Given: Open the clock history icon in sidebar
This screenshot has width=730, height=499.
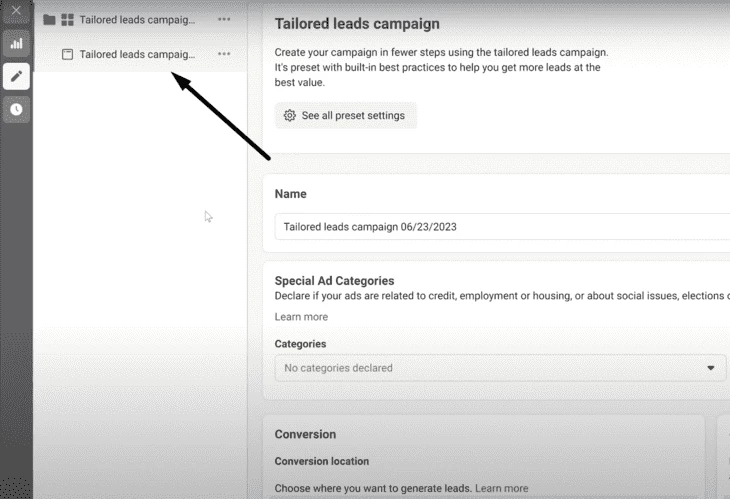Looking at the screenshot, I should (x=16, y=109).
